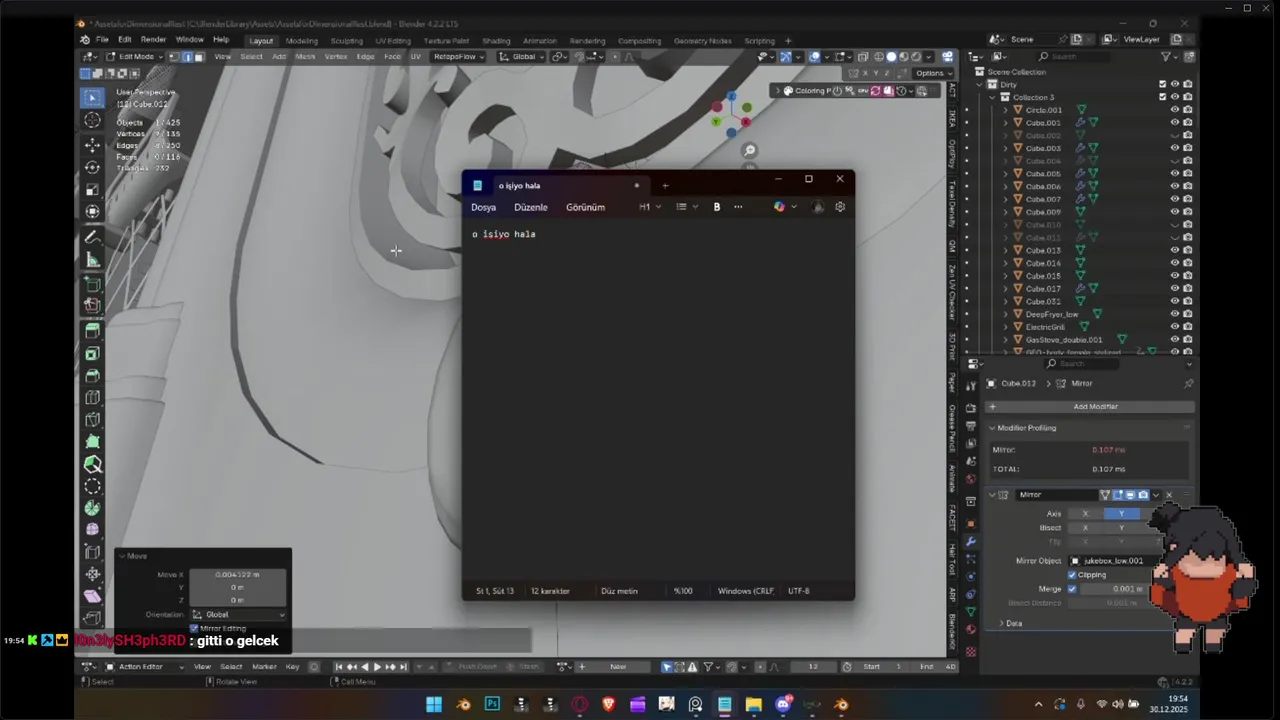Toggle Clipping checkbox in Mirror modifier
This screenshot has height=720, width=1280.
pyautogui.click(x=1072, y=575)
